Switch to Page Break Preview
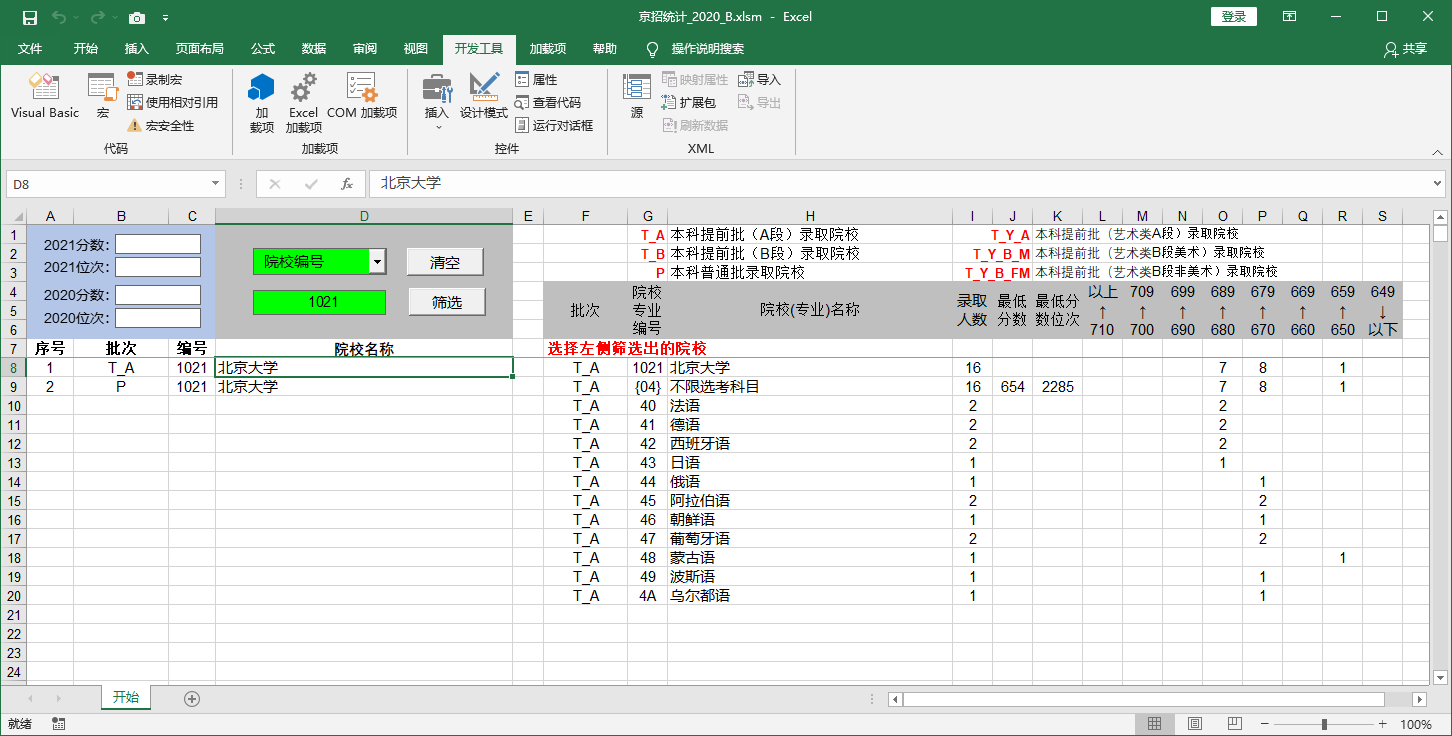1452x736 pixels. [1234, 724]
